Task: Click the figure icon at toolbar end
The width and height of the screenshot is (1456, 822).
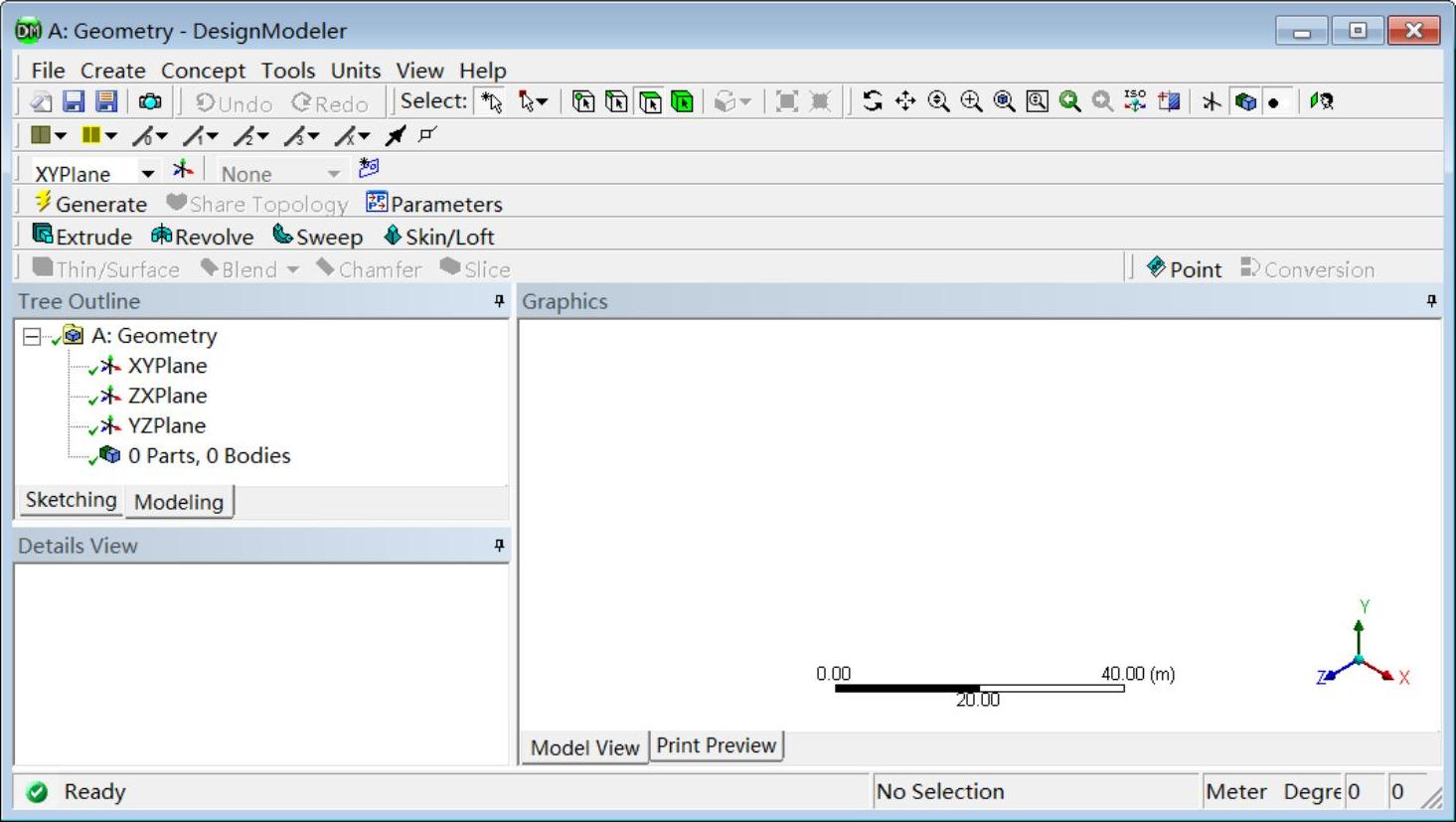Action: coord(1321,101)
